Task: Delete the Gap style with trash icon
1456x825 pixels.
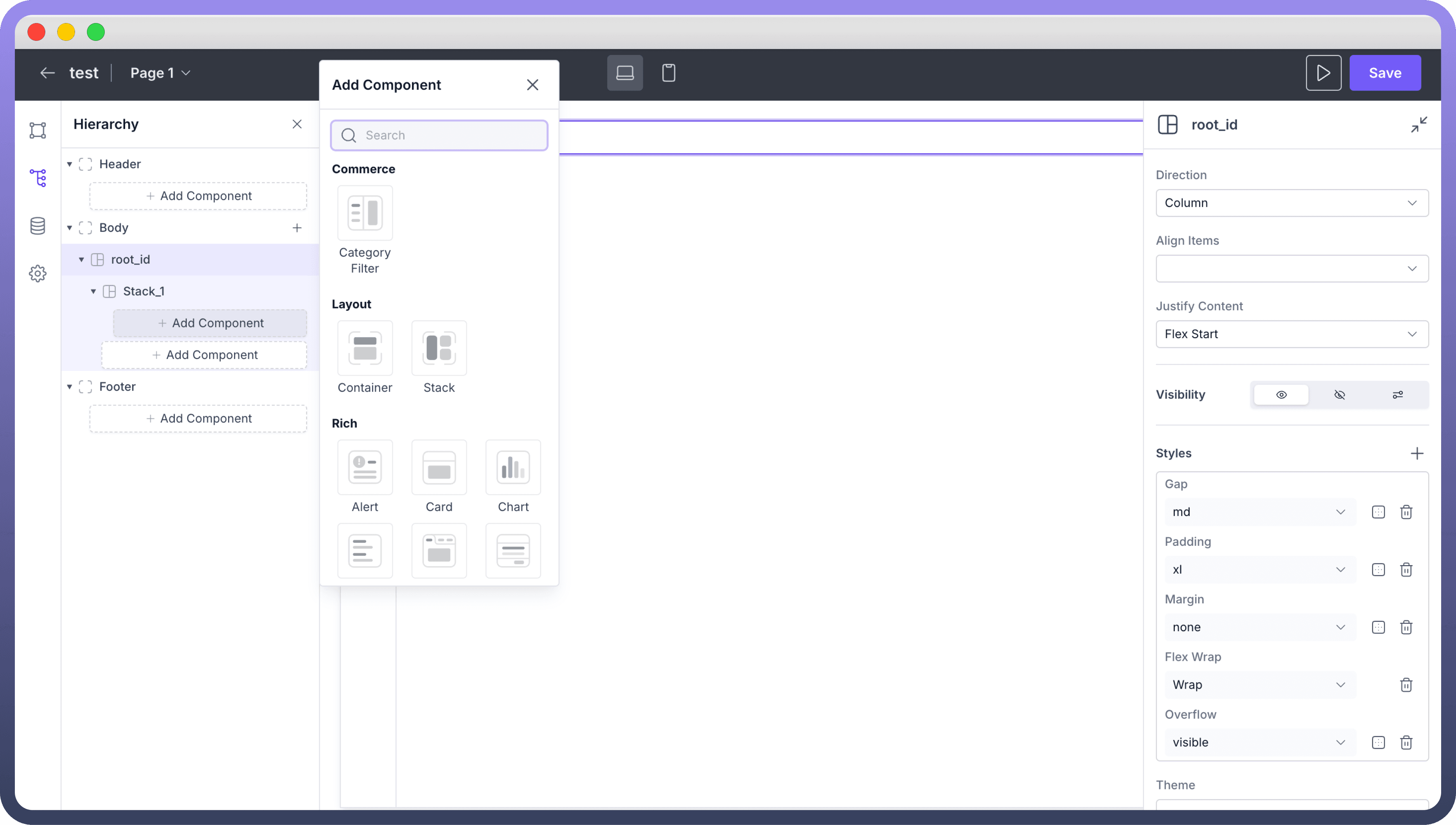Action: [x=1405, y=512]
